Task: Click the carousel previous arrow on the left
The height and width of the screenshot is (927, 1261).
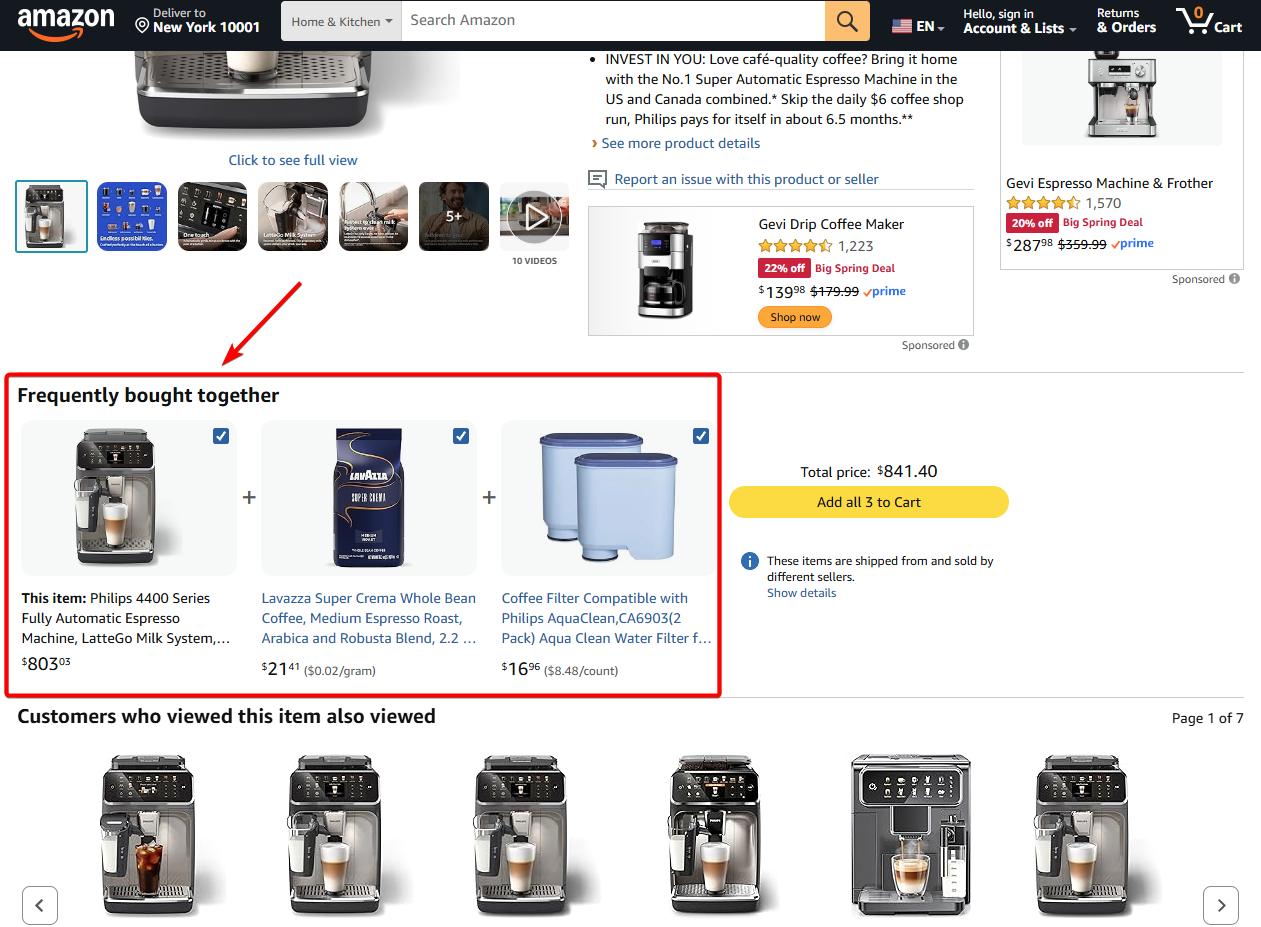Action: click(40, 906)
